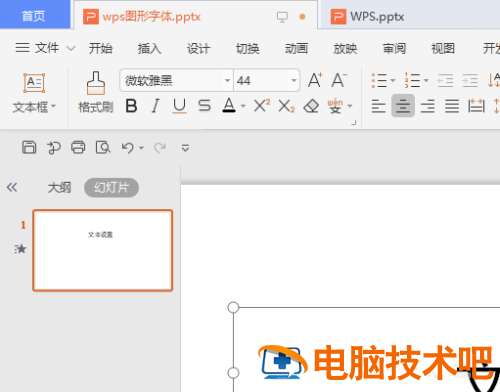Open the 动画 ribbon tab
Screen dimensions: 500x392
click(296, 49)
